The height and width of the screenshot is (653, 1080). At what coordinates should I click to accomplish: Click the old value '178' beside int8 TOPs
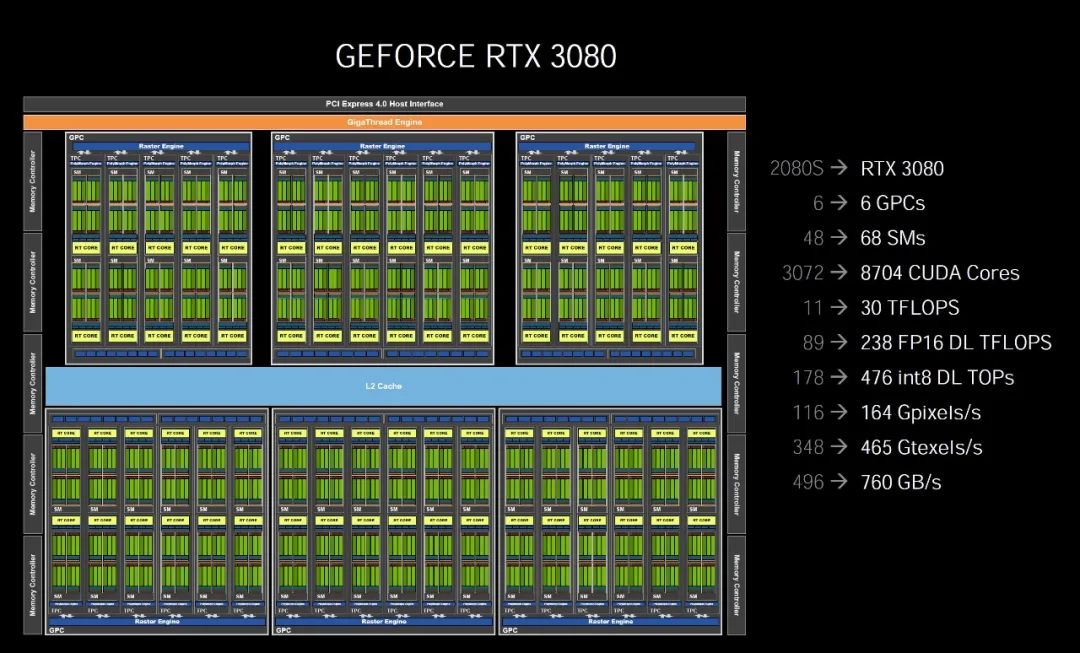tap(808, 377)
